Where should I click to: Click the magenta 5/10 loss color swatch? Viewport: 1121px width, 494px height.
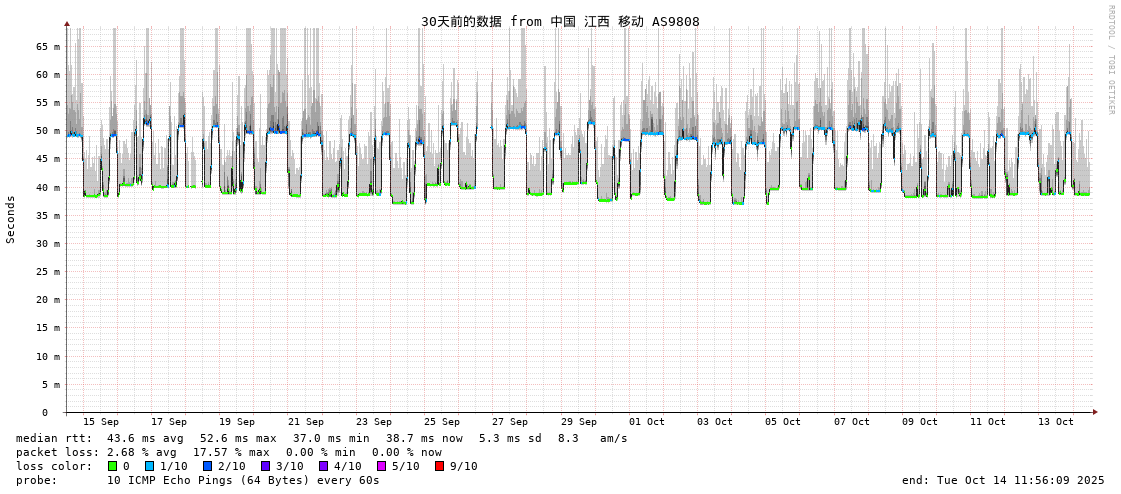[381, 466]
